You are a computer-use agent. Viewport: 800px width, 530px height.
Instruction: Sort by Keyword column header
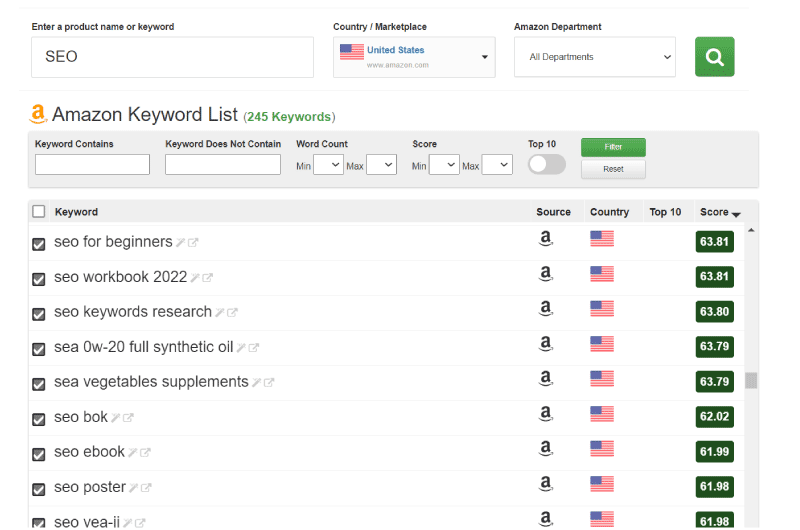point(76,212)
